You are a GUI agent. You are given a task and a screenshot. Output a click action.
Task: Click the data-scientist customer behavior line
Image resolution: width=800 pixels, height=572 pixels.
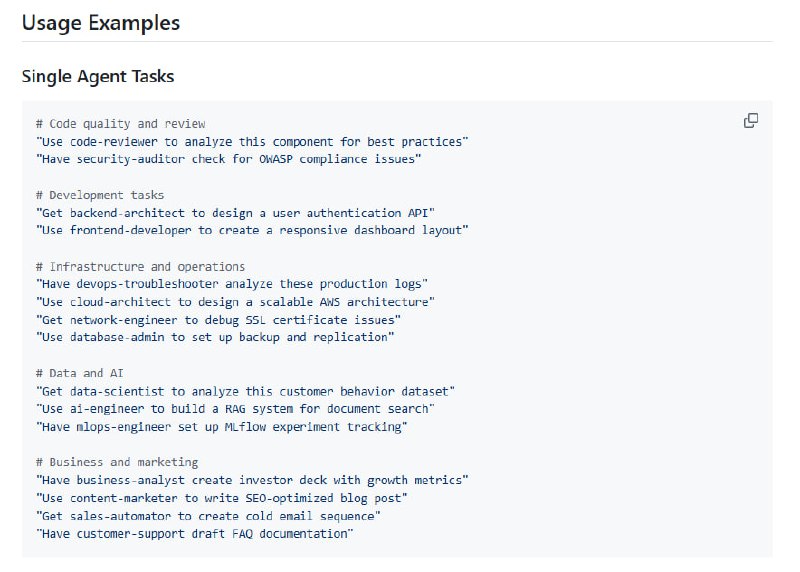[x=245, y=391]
